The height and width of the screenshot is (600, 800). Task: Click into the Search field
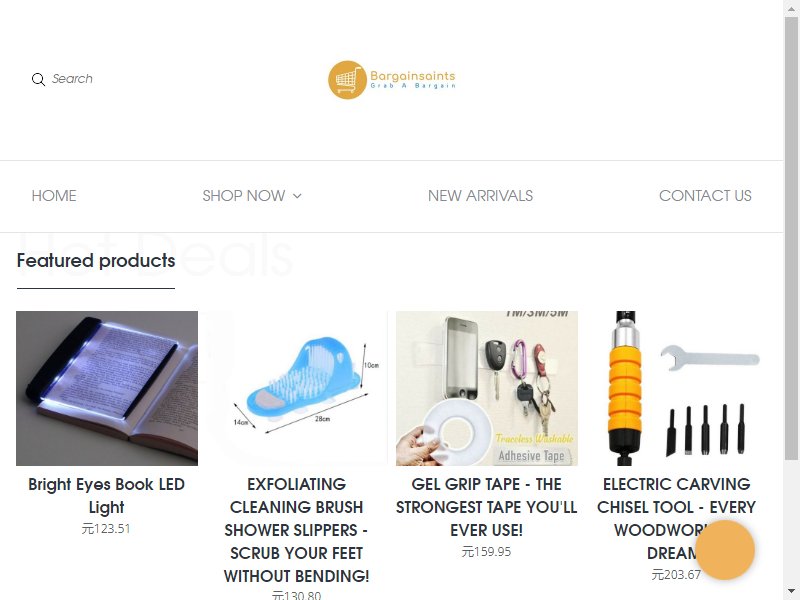pyautogui.click(x=72, y=79)
